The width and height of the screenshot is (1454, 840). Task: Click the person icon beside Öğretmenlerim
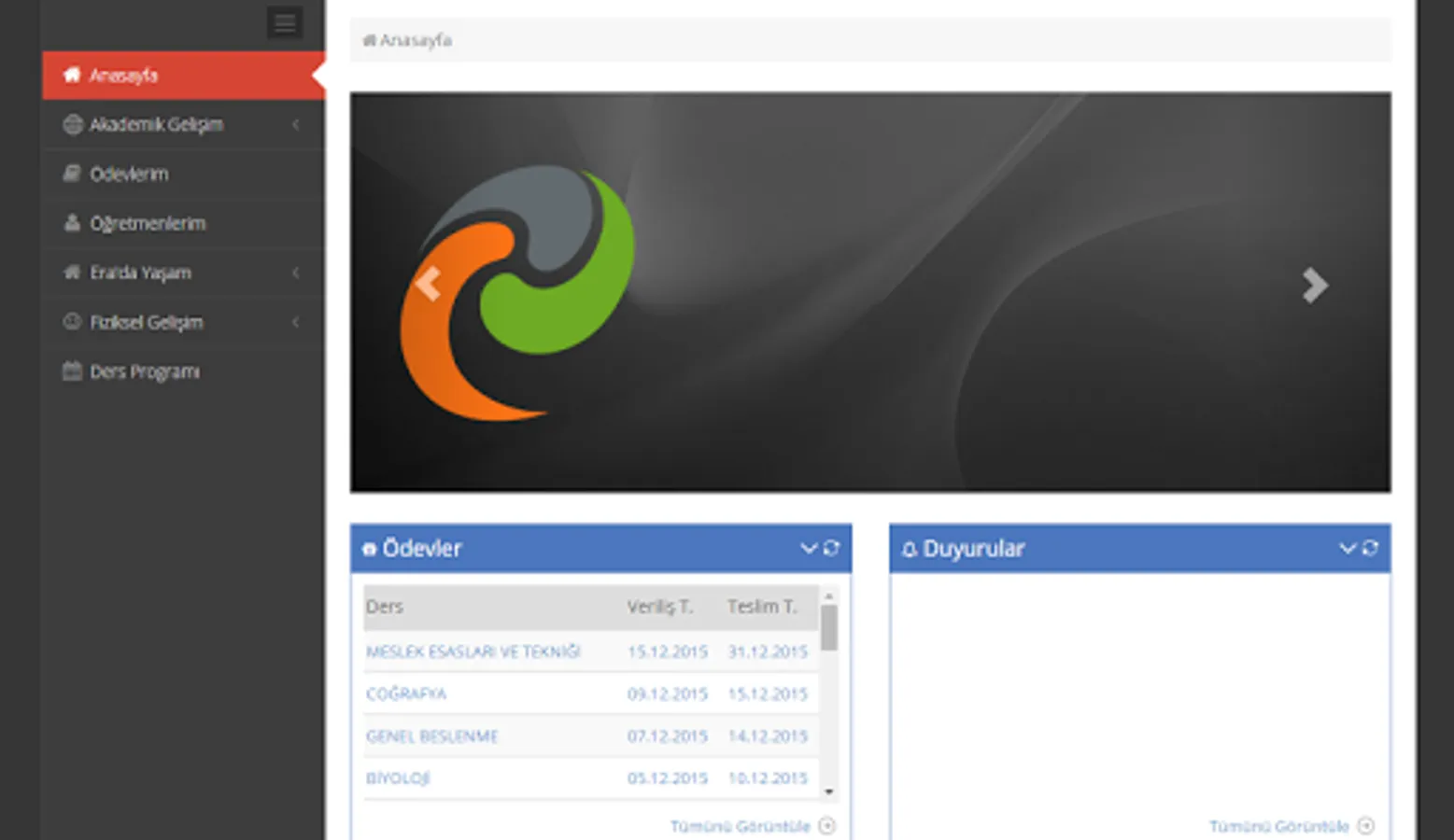(x=72, y=222)
